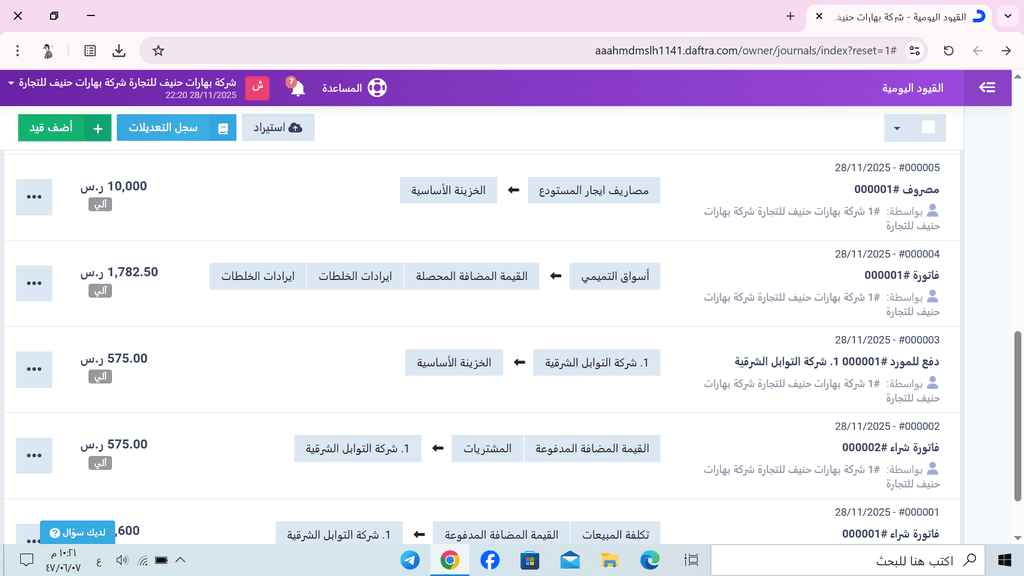Viewport: 1024px width, 576px height.
Task: Click the Add Entry (أضف قيد) button
Action: (65, 127)
